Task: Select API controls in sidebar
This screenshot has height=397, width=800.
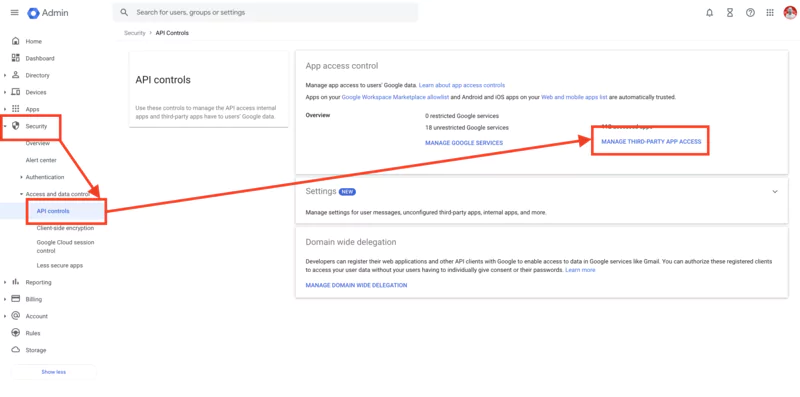Action: 53,211
